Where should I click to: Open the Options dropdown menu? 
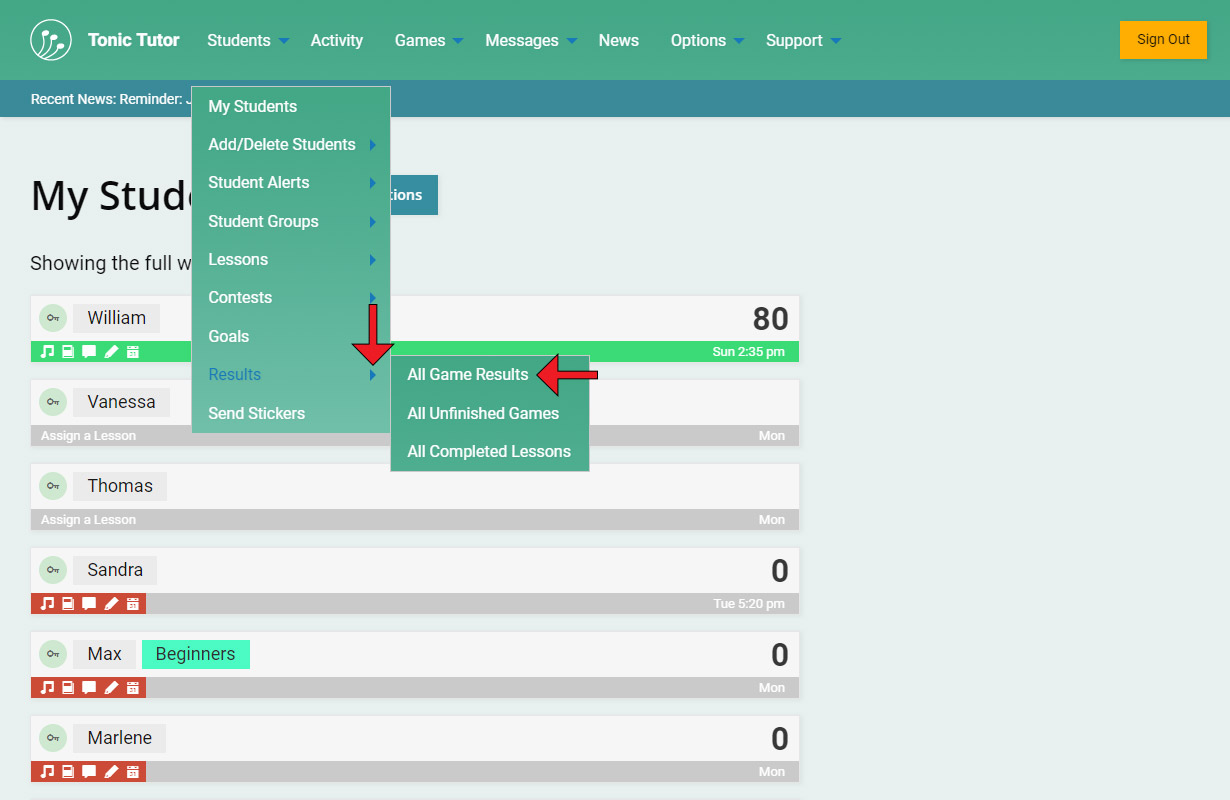click(706, 41)
